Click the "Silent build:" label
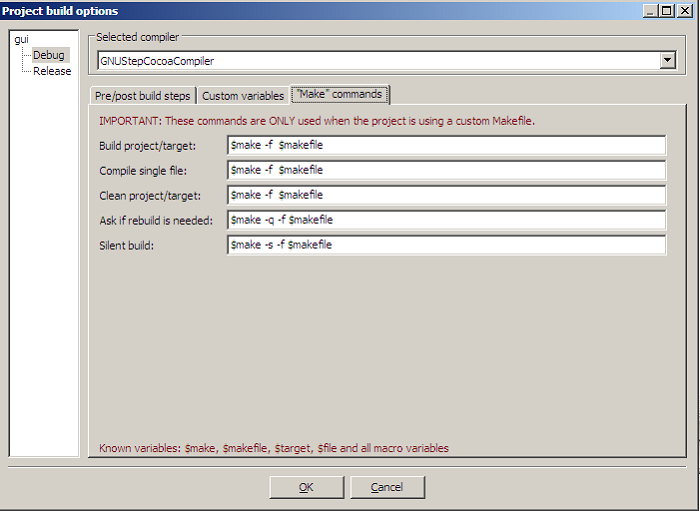This screenshot has height=511, width=700. pos(126,245)
